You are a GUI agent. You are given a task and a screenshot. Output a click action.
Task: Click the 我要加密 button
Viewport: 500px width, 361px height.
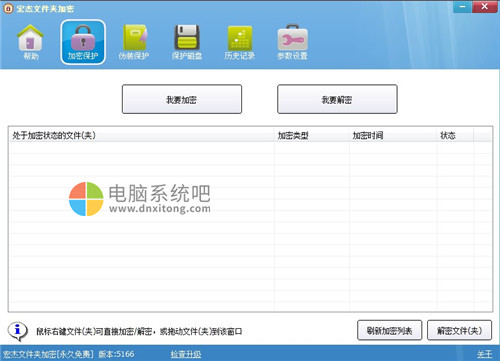[x=182, y=99]
